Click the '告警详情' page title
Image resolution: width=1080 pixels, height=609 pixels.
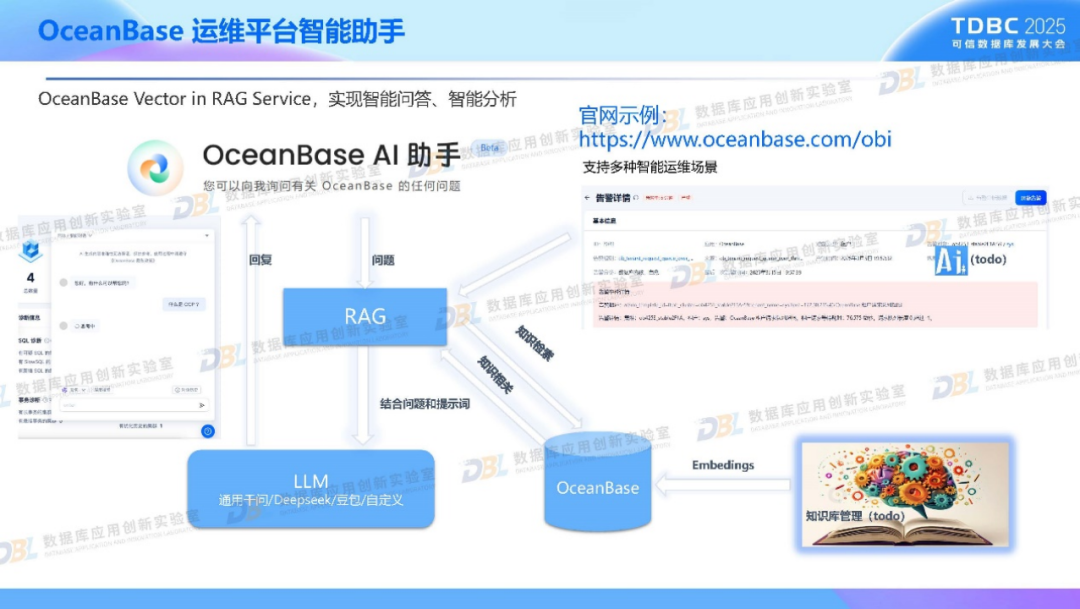point(612,198)
